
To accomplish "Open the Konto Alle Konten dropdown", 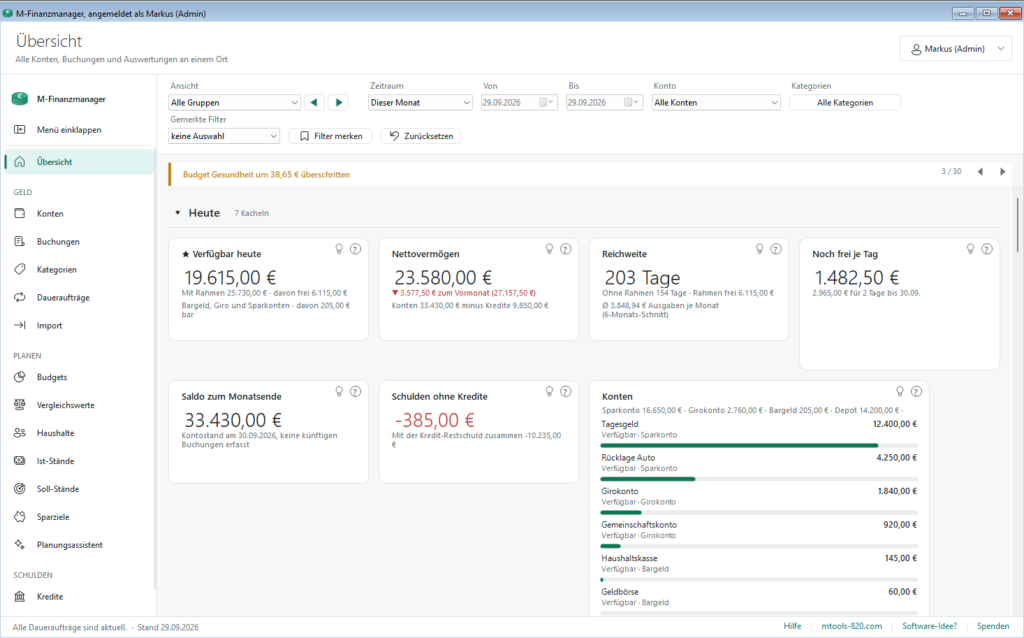I will coord(716,103).
